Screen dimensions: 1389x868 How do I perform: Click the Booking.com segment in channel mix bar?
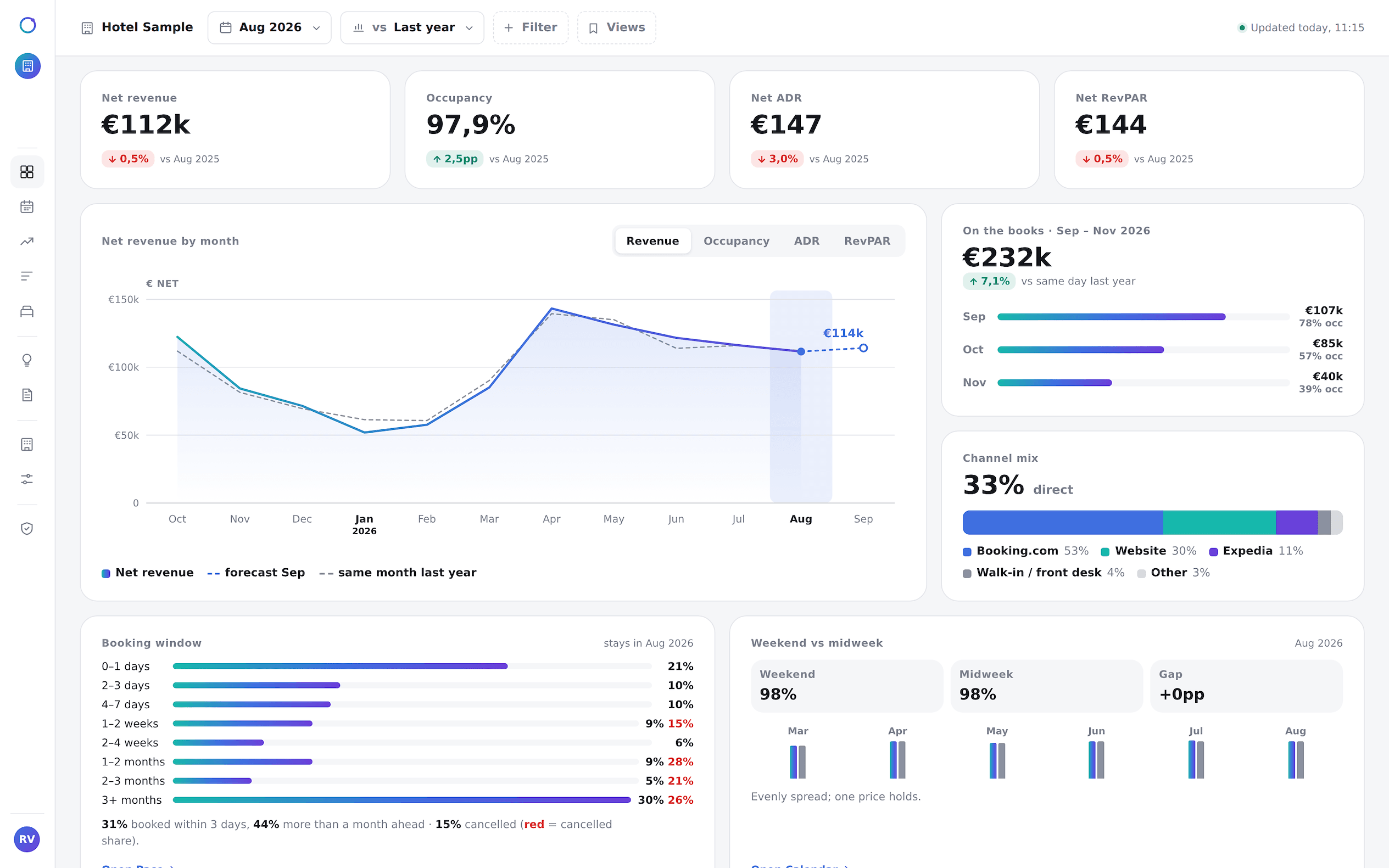pyautogui.click(x=1062, y=523)
